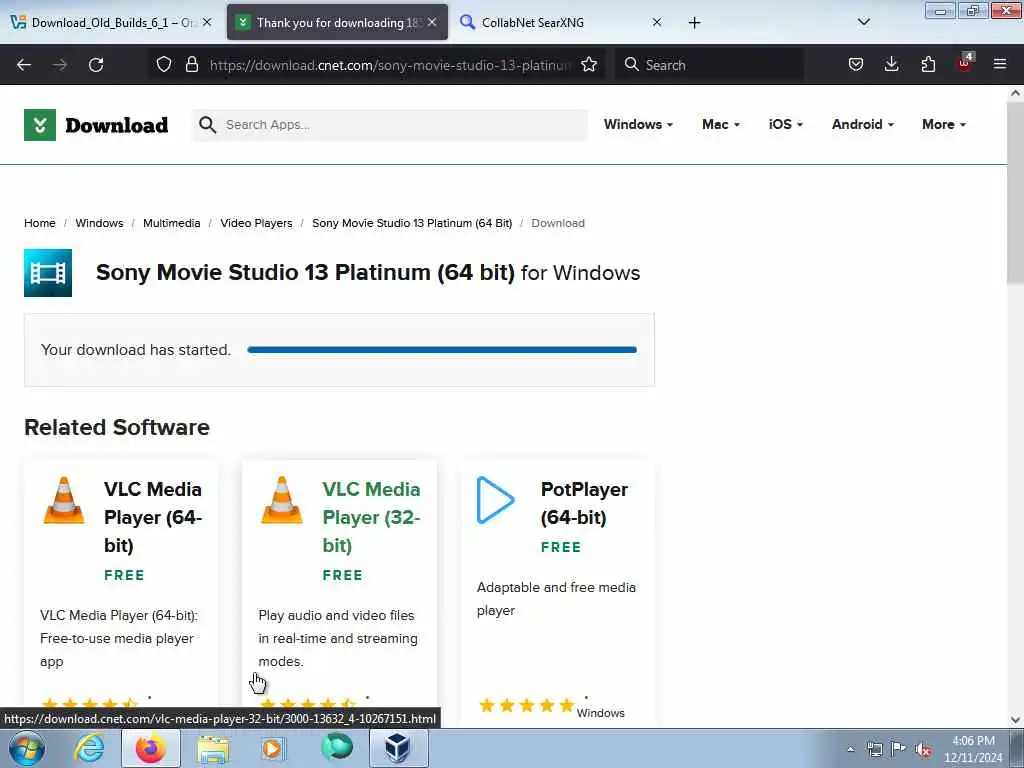Close the Download_Old_Builds tab
This screenshot has height=768, width=1024.
coord(207,22)
